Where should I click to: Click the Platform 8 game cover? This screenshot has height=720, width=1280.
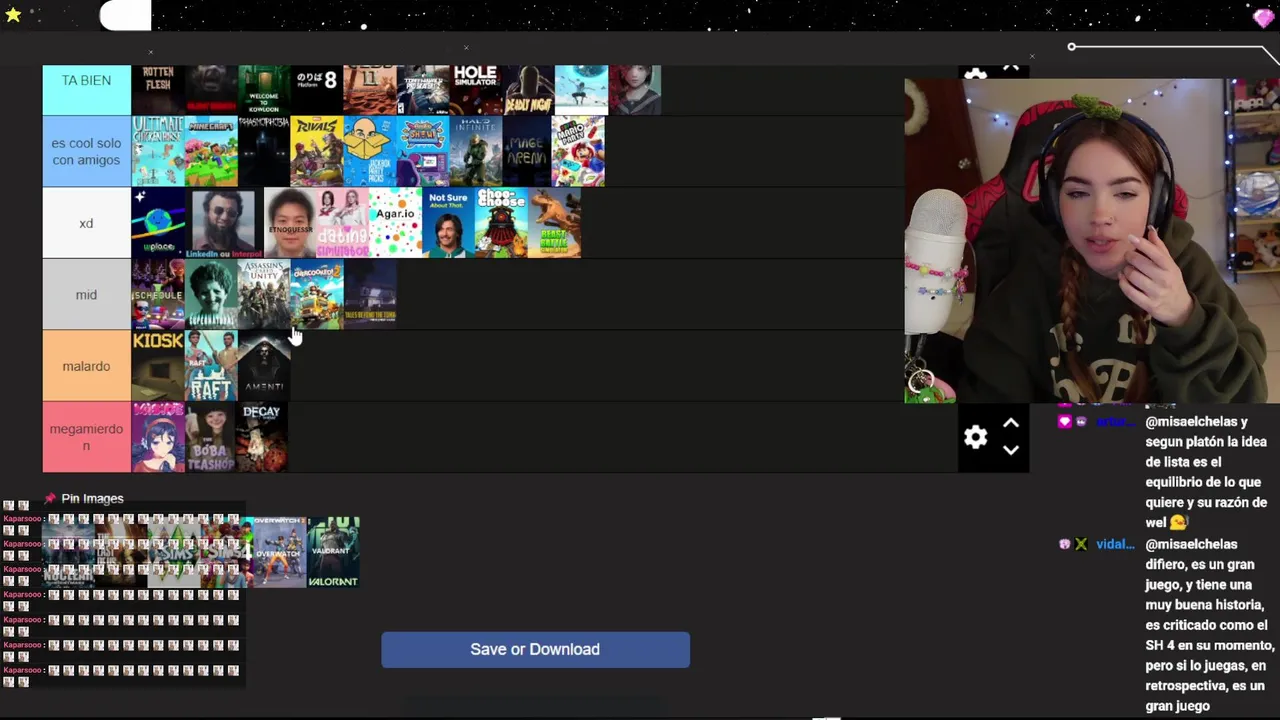(x=317, y=90)
